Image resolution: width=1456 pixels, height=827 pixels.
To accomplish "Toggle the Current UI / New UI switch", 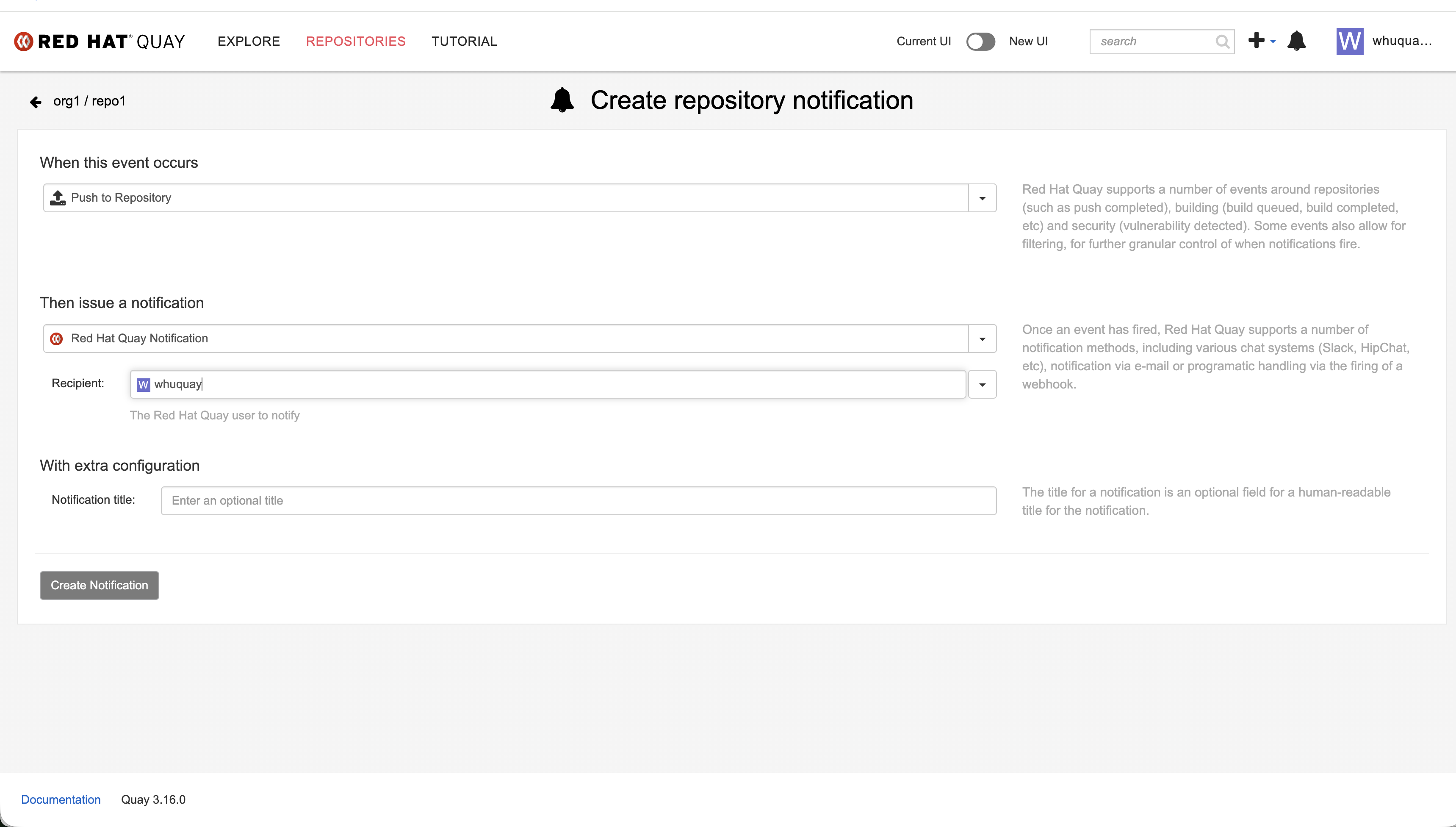I will tap(980, 42).
